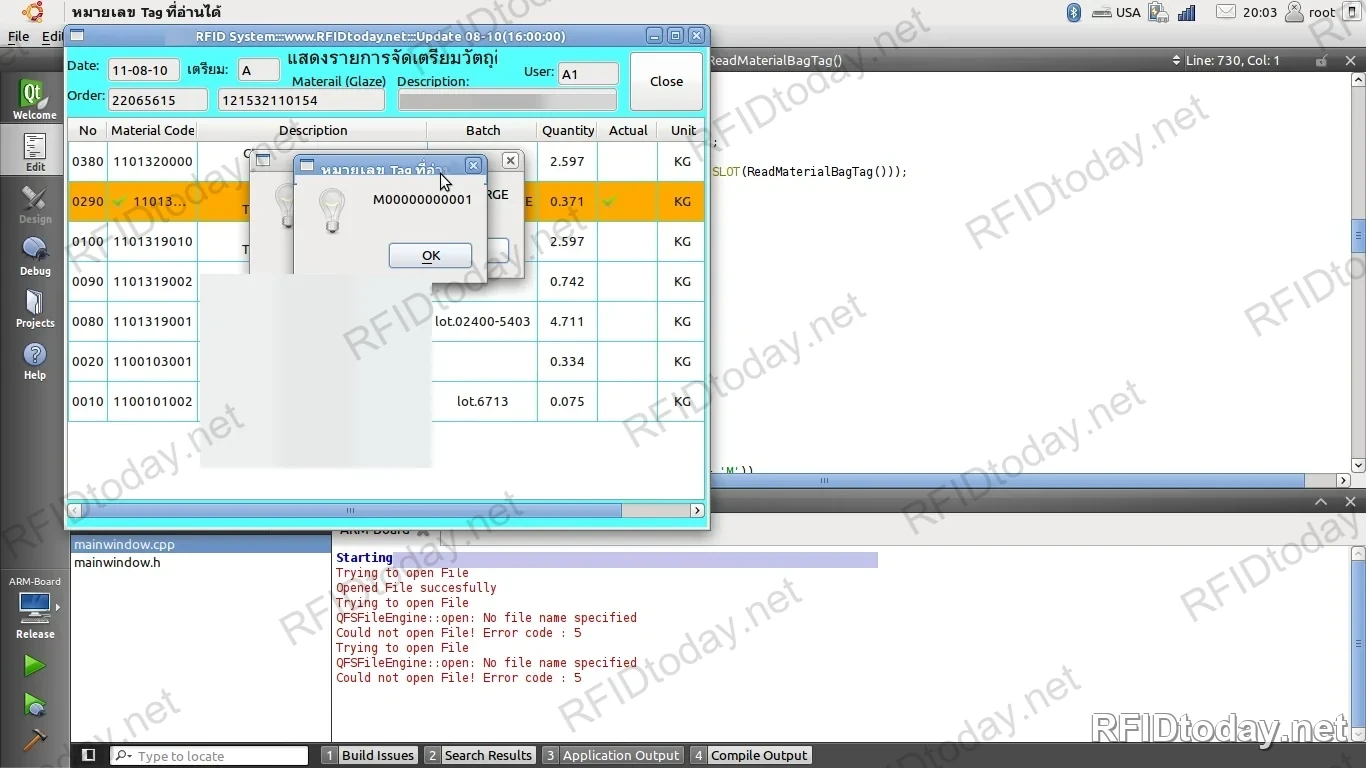
Task: Open the mail envelope indicator
Action: [1226, 12]
